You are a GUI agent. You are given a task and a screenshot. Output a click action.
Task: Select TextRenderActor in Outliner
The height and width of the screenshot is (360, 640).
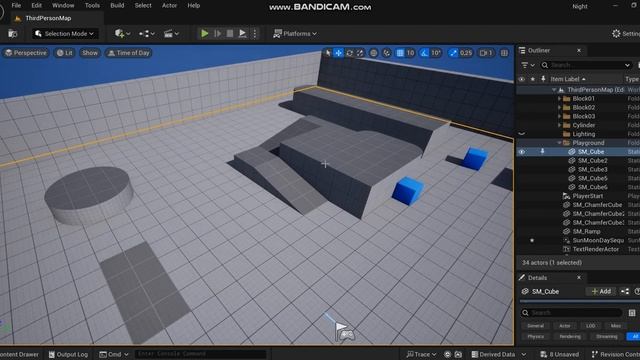coord(596,249)
